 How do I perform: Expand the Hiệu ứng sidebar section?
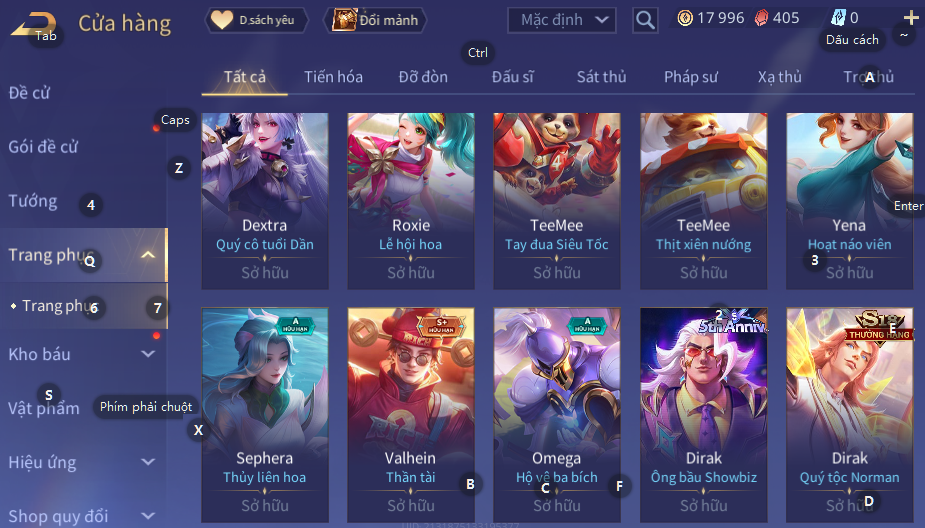(x=148, y=462)
